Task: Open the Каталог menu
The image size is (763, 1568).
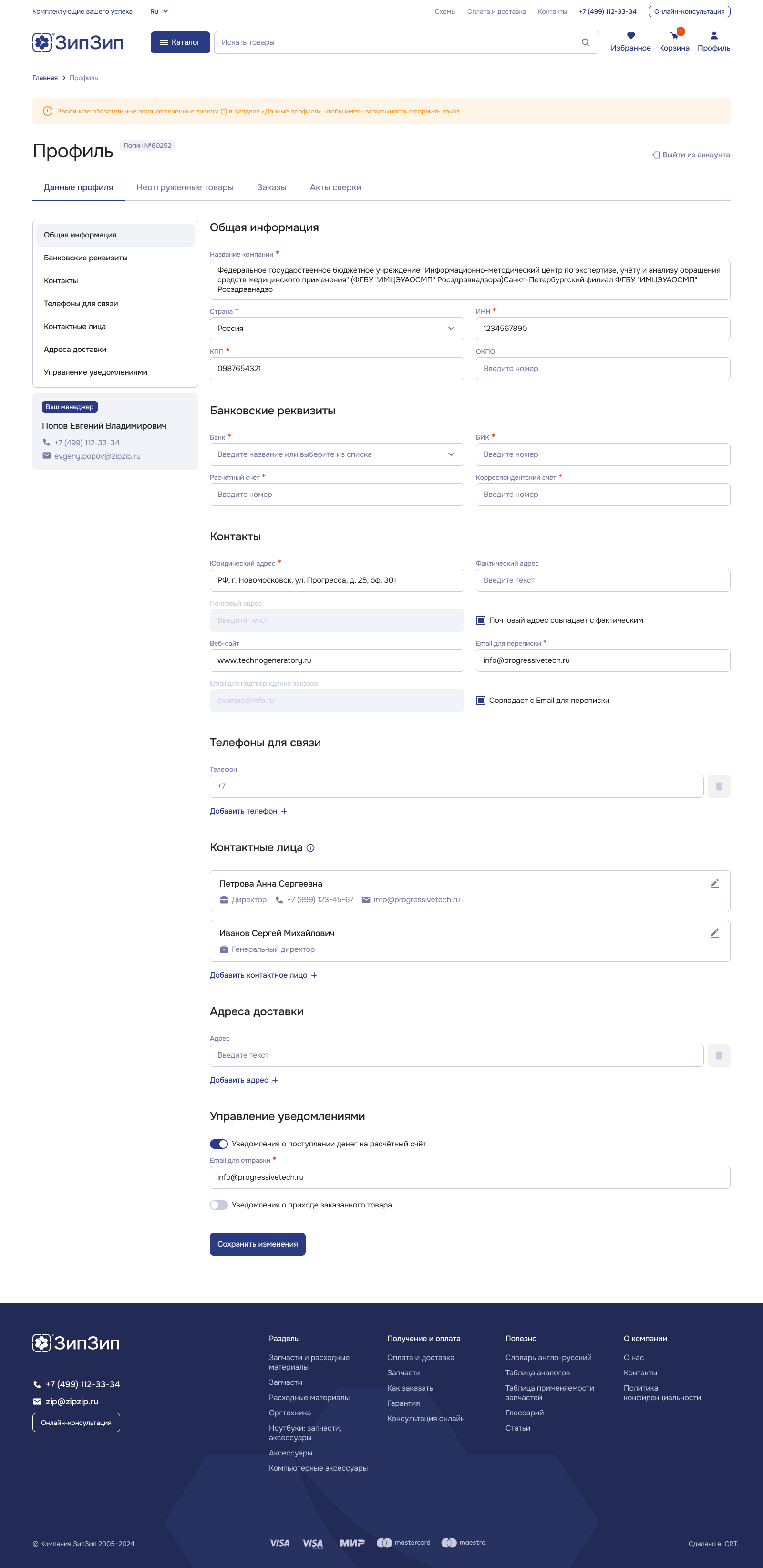Action: [x=180, y=42]
